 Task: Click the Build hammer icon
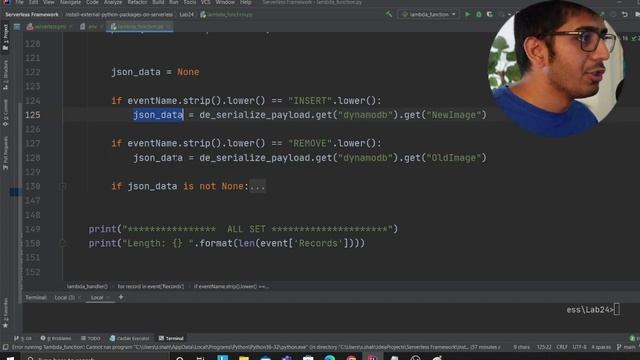(389, 14)
